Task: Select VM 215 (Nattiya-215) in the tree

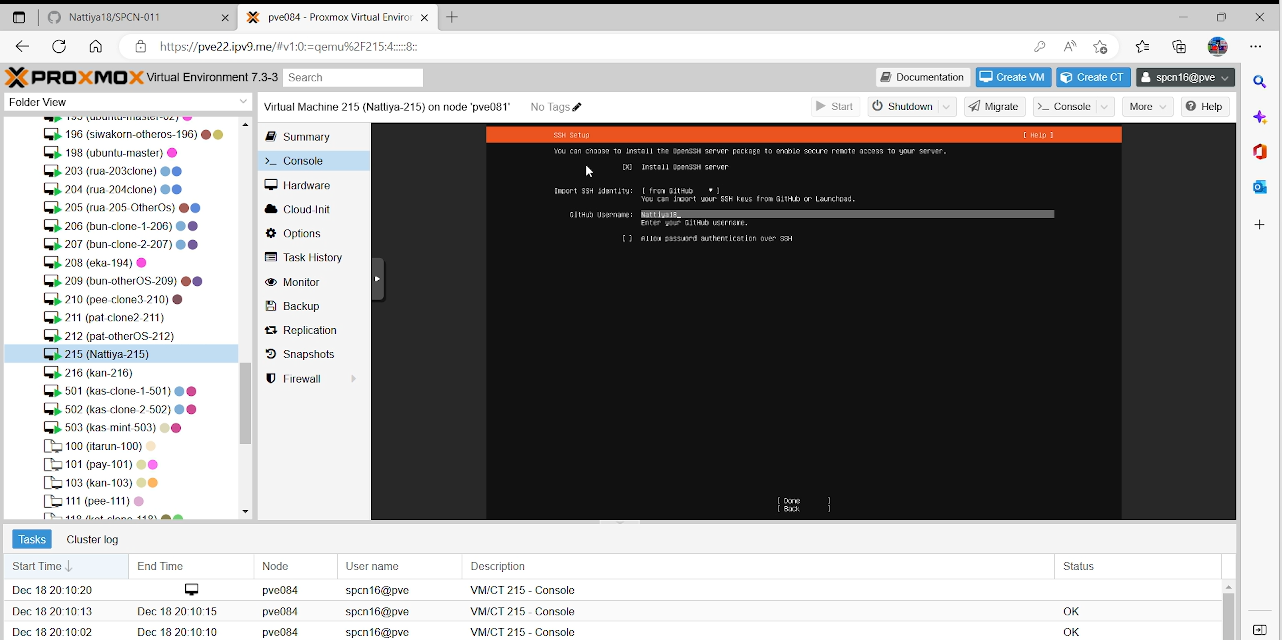Action: (121, 354)
